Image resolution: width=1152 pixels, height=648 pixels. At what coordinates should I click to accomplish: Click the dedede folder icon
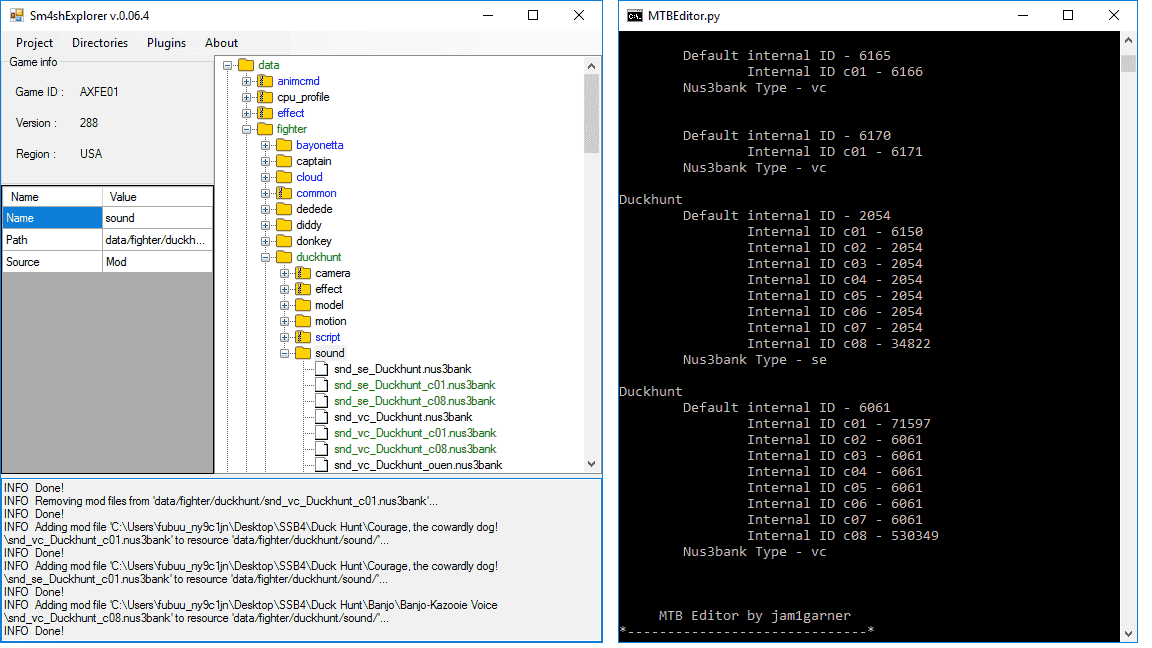(284, 209)
